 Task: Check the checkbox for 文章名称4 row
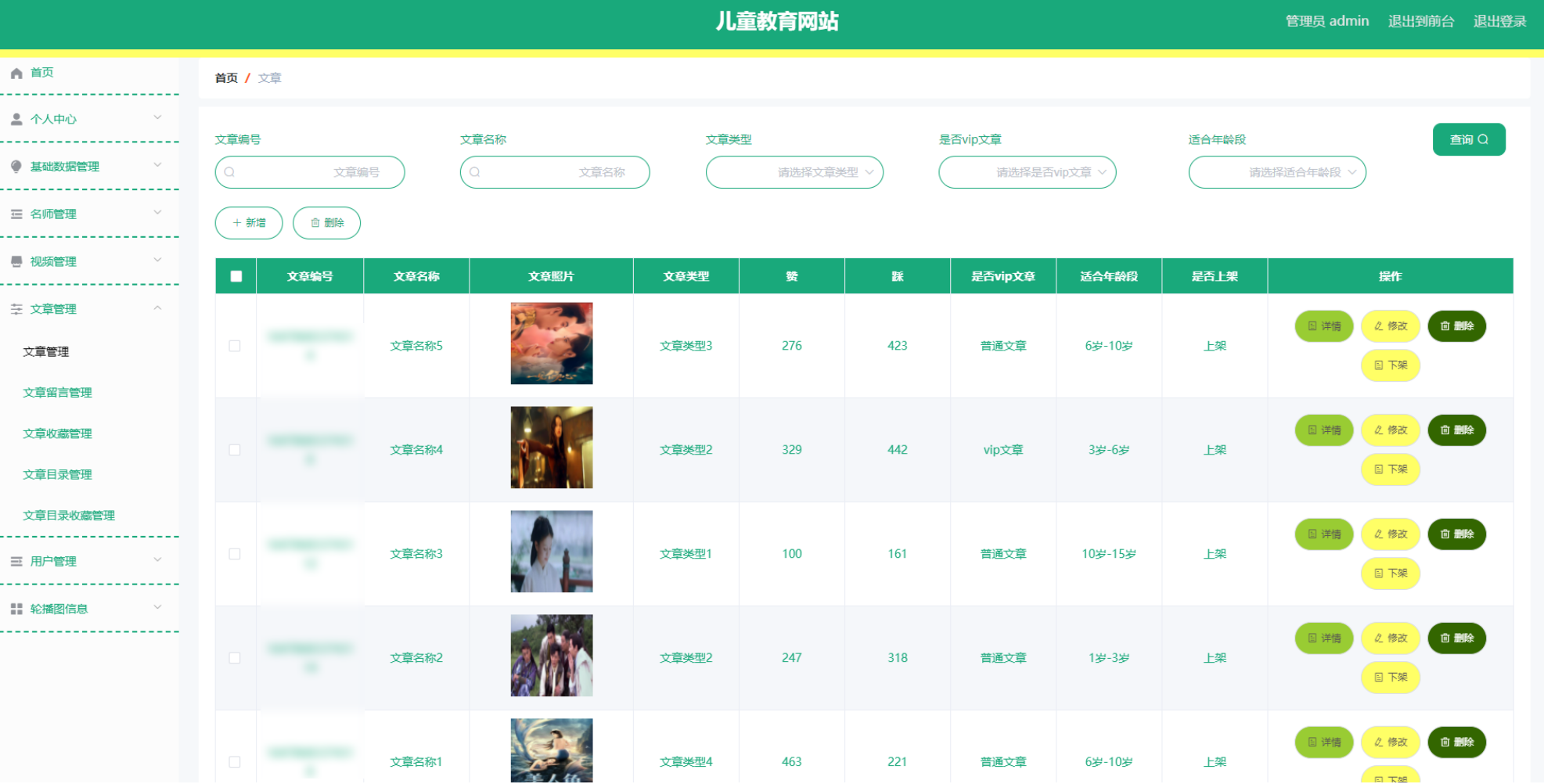tap(235, 450)
